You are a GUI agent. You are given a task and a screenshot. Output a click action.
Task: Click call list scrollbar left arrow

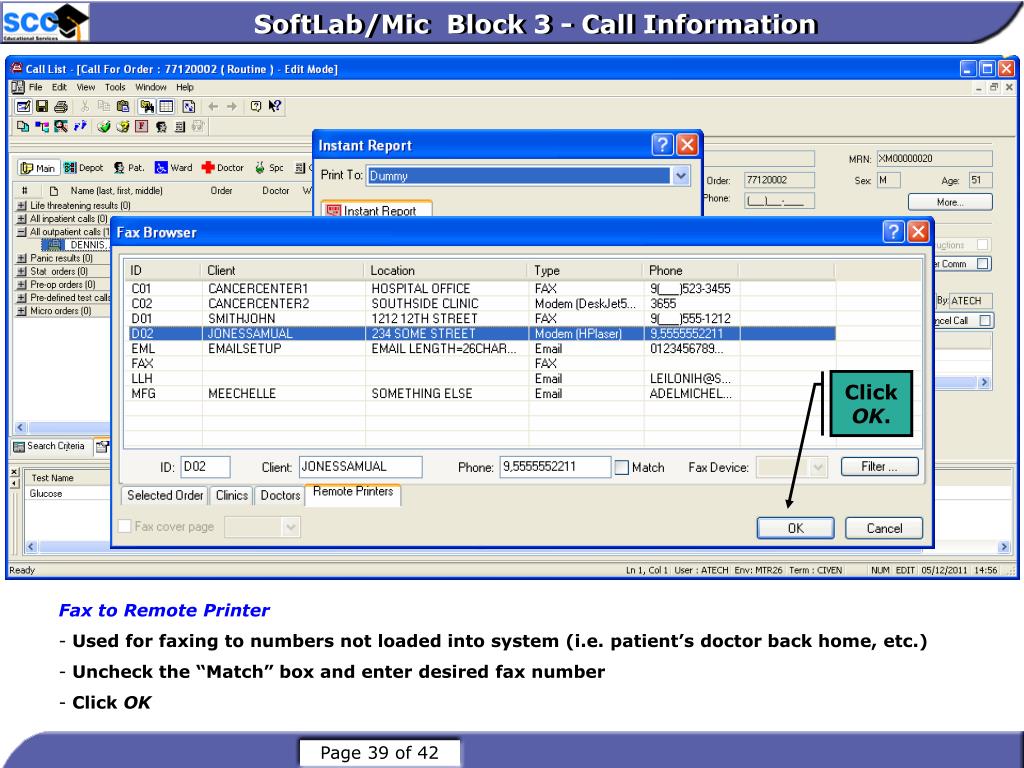pos(20,428)
